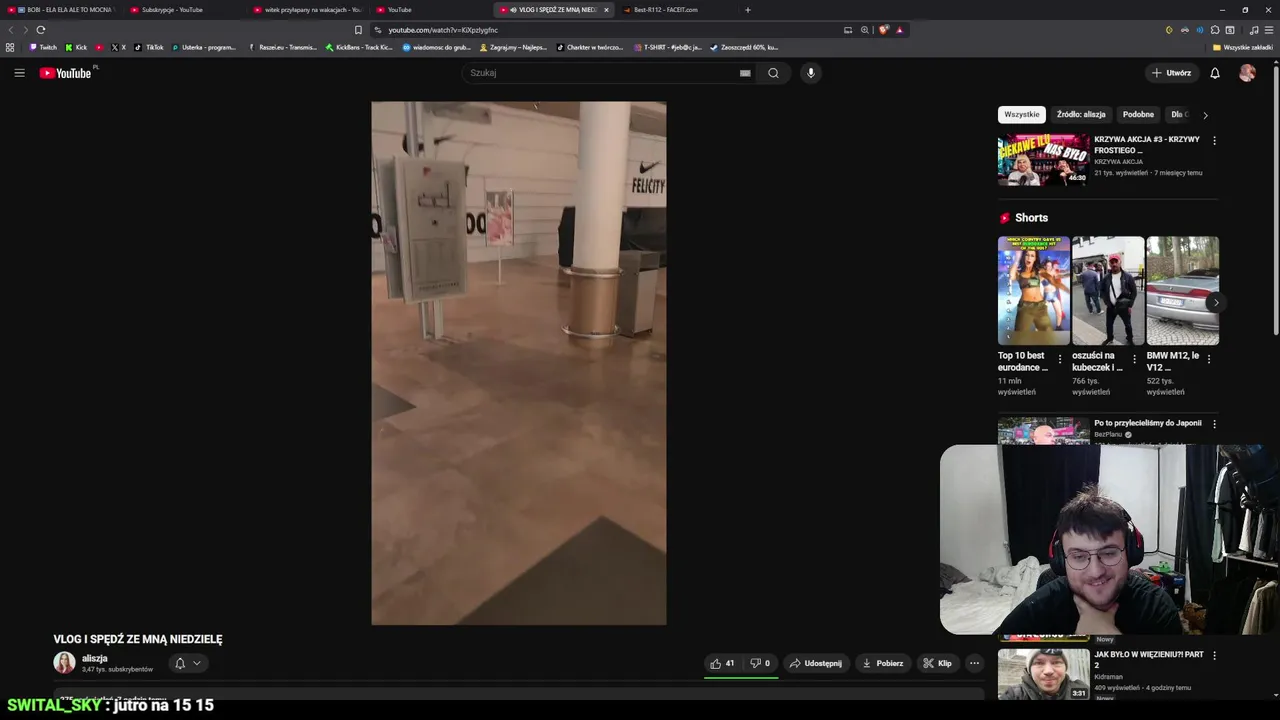Click the vertical video player
The image size is (1280, 720).
[x=519, y=363]
